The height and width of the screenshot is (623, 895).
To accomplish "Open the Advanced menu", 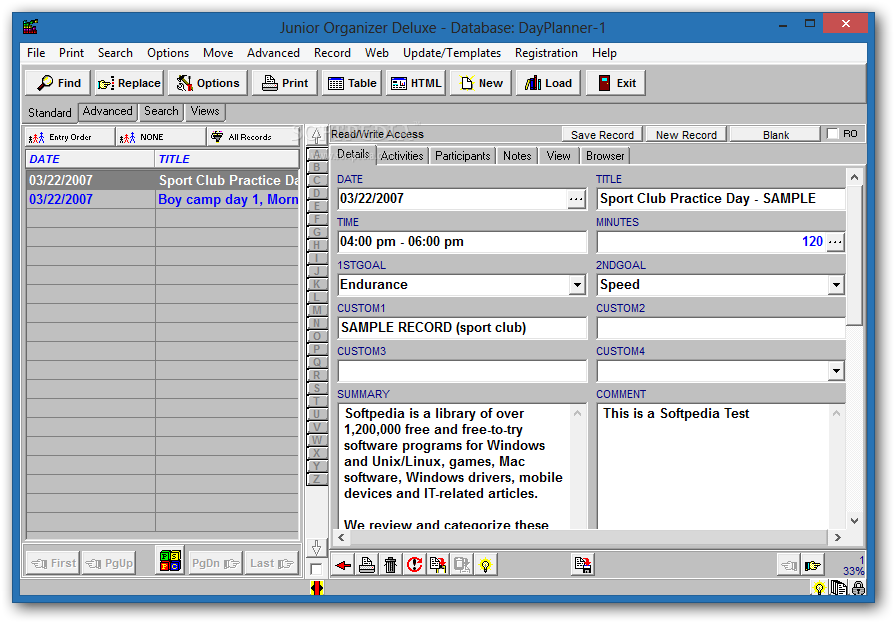I will (273, 53).
